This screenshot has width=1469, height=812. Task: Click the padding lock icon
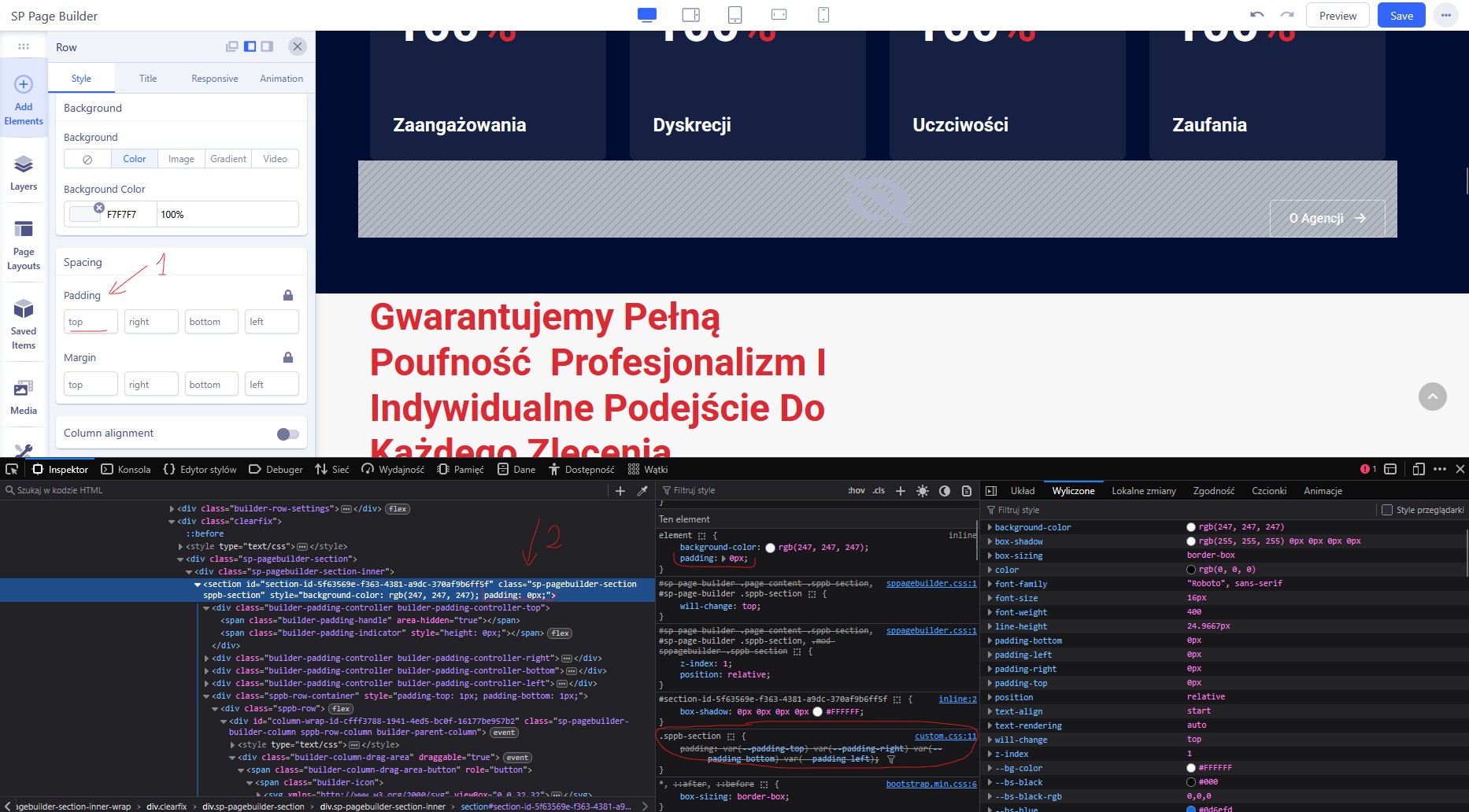[288, 295]
